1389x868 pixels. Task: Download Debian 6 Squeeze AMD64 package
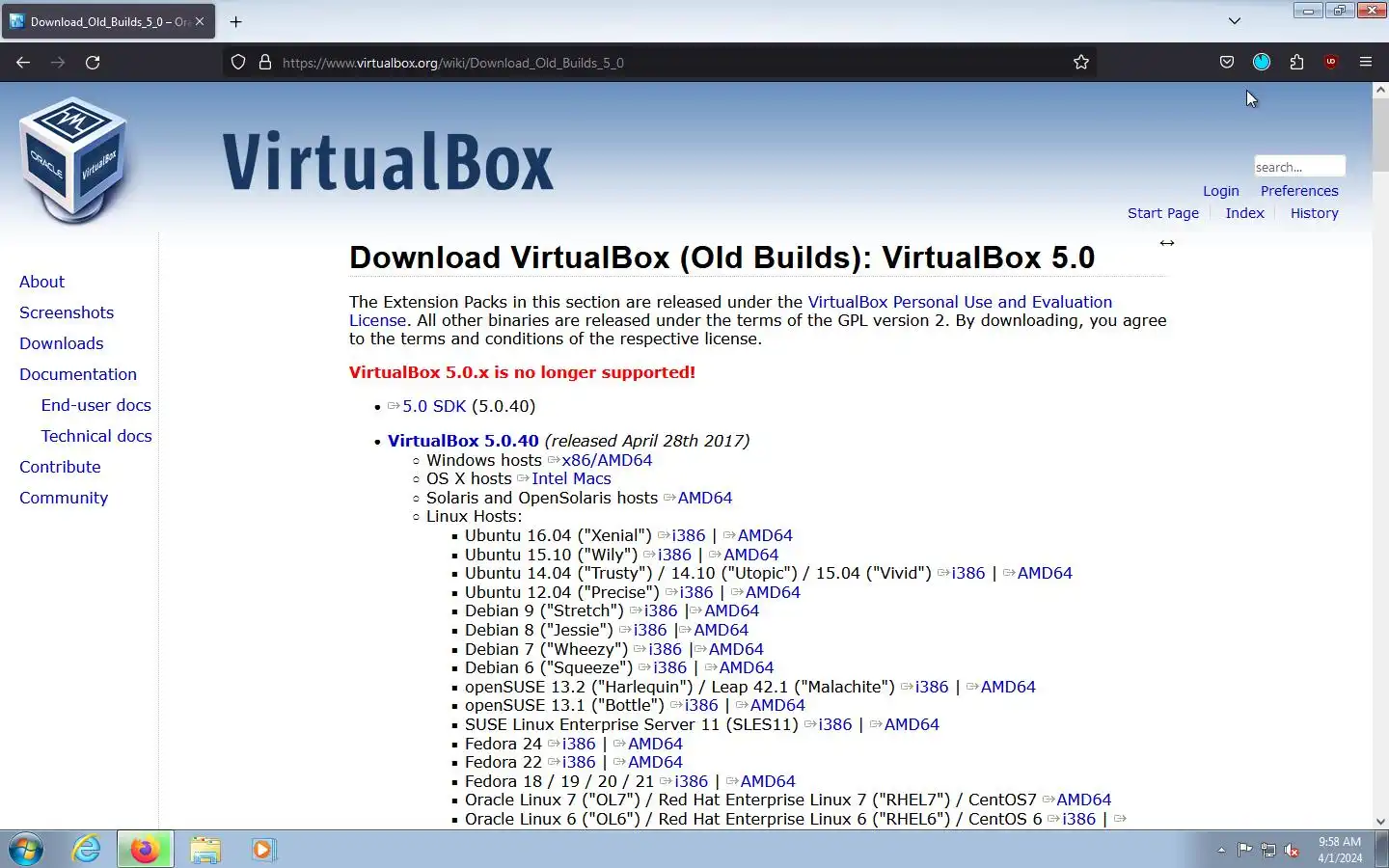click(x=746, y=667)
